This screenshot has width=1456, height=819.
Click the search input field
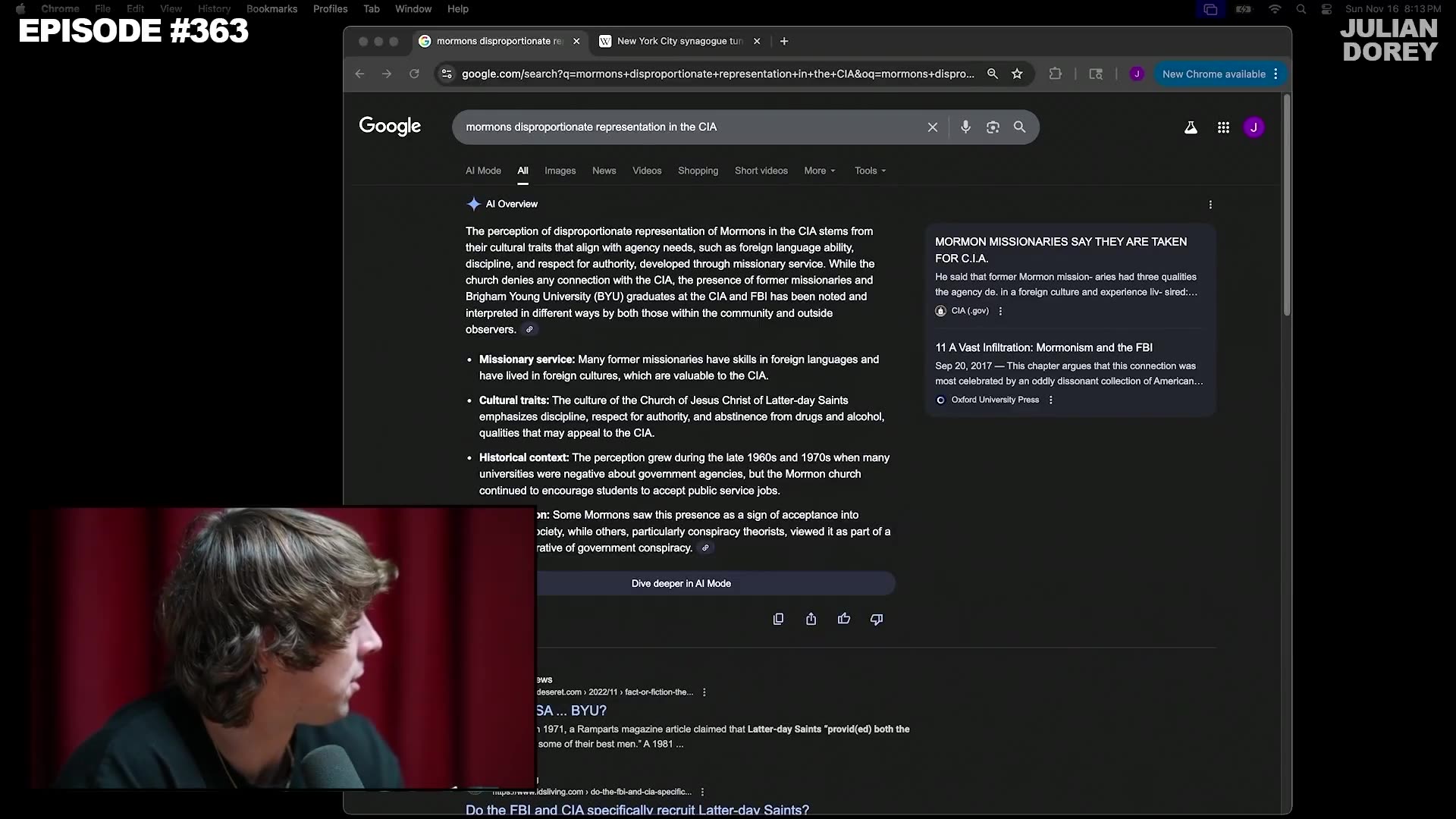point(682,127)
